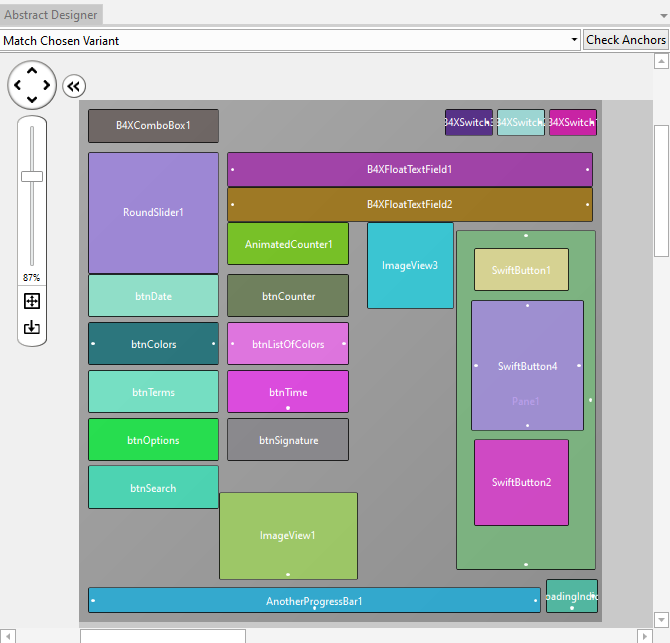Select the btnTime view
The image size is (670, 643).
click(x=288, y=391)
